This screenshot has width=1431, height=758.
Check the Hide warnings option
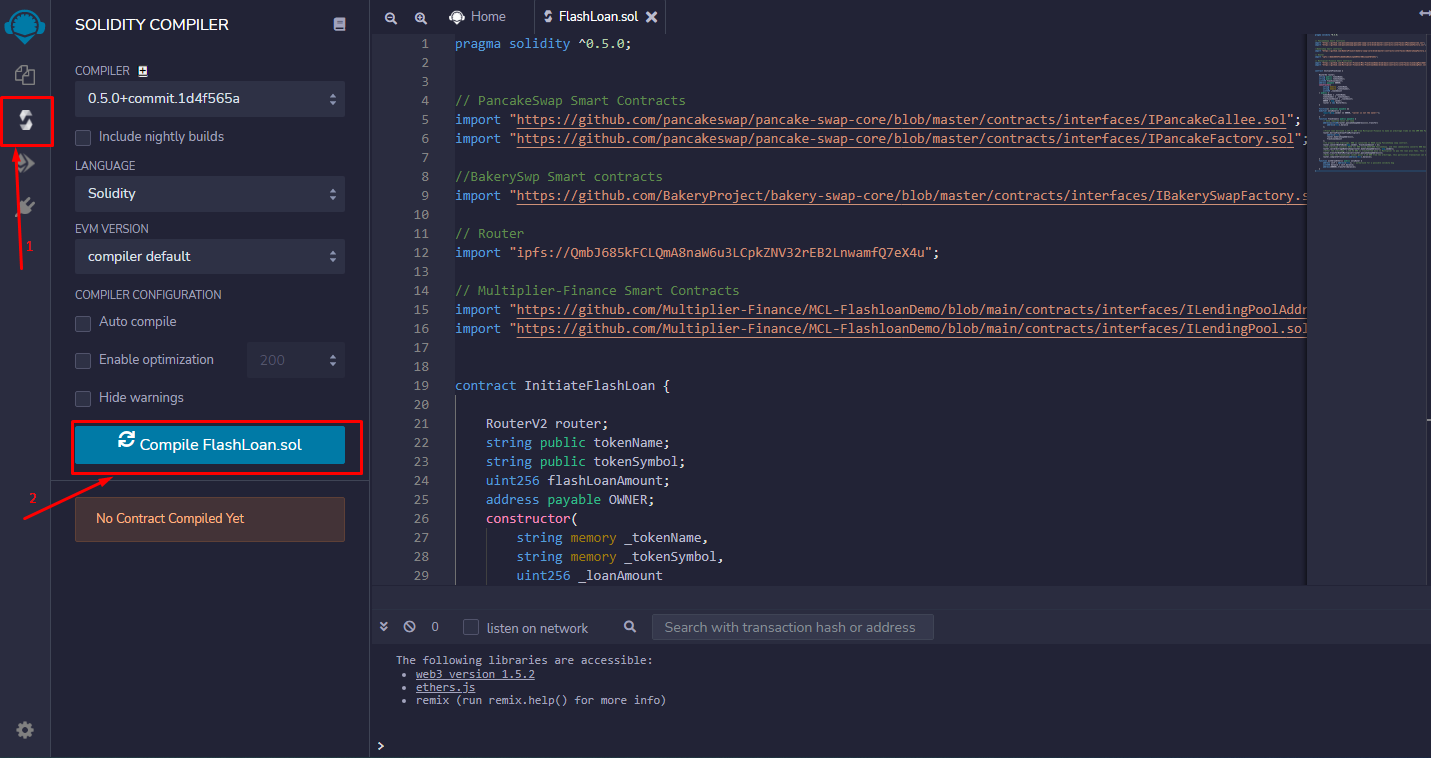83,398
